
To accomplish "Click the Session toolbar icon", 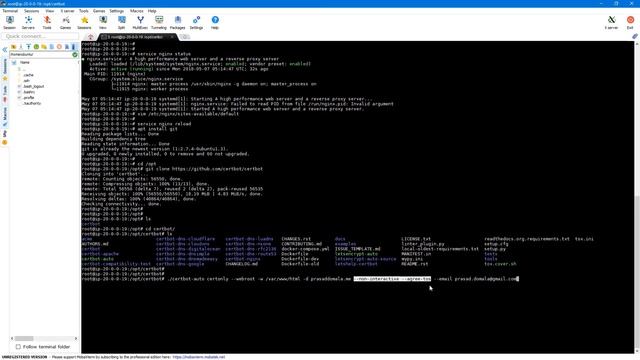I will point(9,22).
